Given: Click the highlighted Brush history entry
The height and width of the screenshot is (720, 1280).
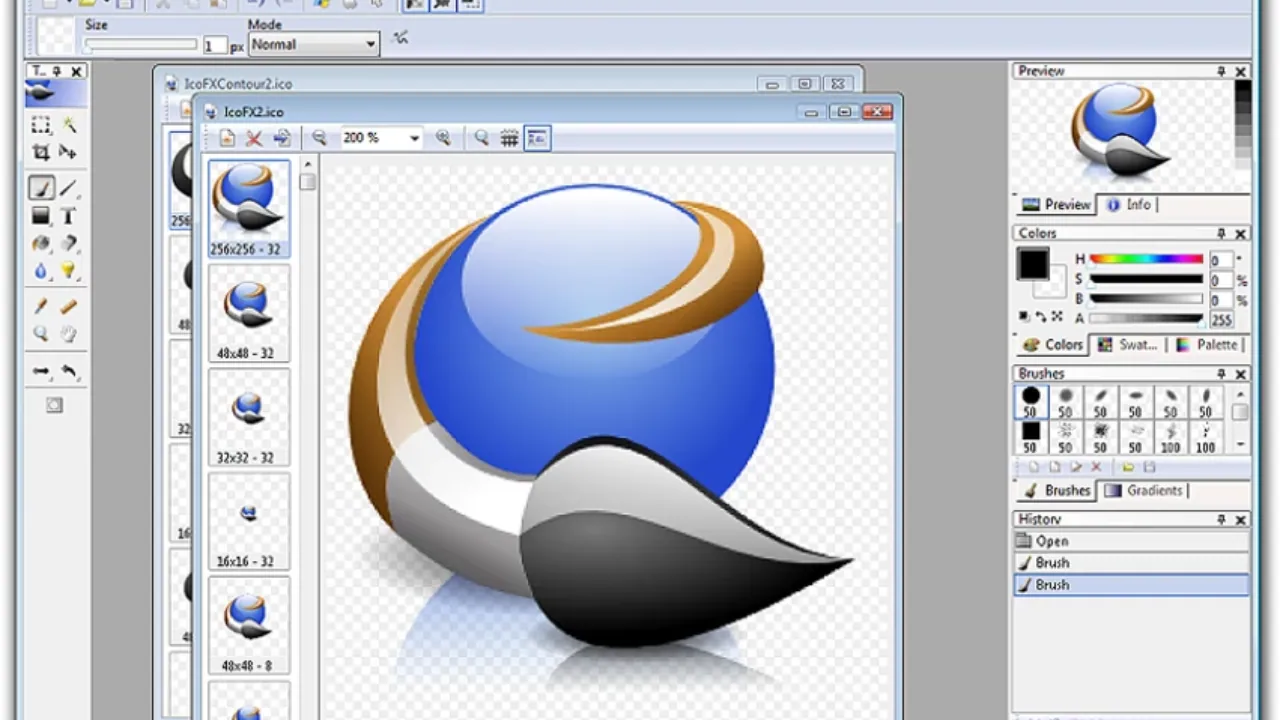Looking at the screenshot, I should pyautogui.click(x=1131, y=585).
